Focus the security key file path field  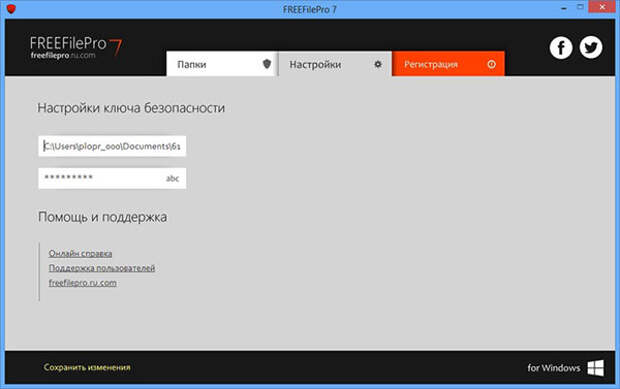112,146
